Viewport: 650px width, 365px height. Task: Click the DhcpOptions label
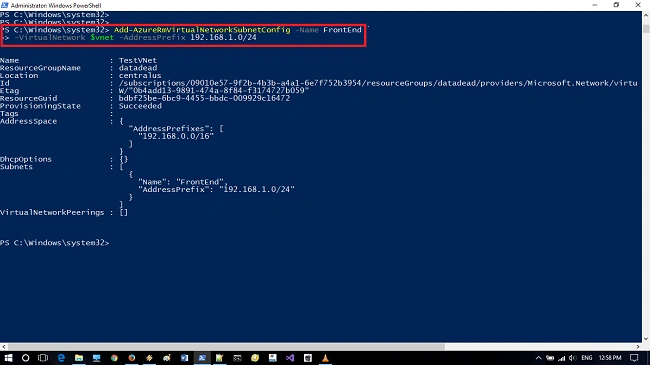(26, 159)
